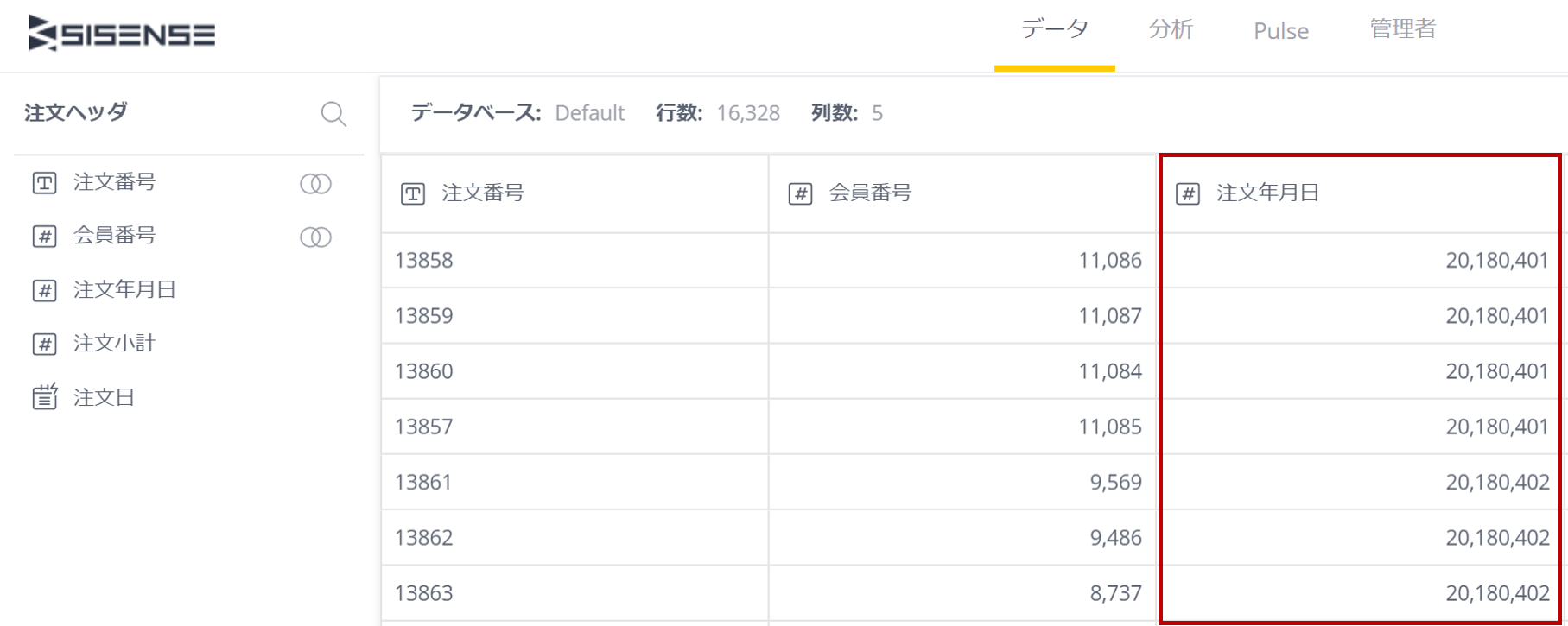Click the number type icon beside 会員番号 in sidebar
The image size is (1568, 626).
(x=45, y=237)
